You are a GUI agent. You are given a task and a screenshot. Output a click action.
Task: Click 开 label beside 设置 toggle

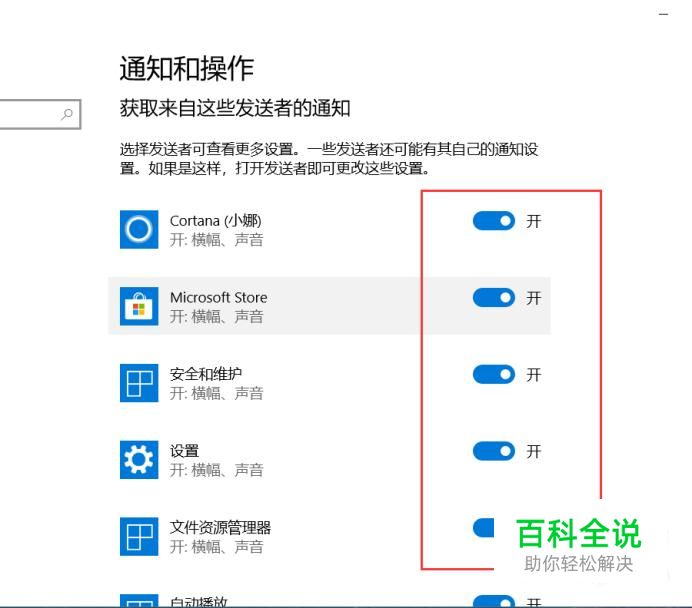tap(534, 451)
